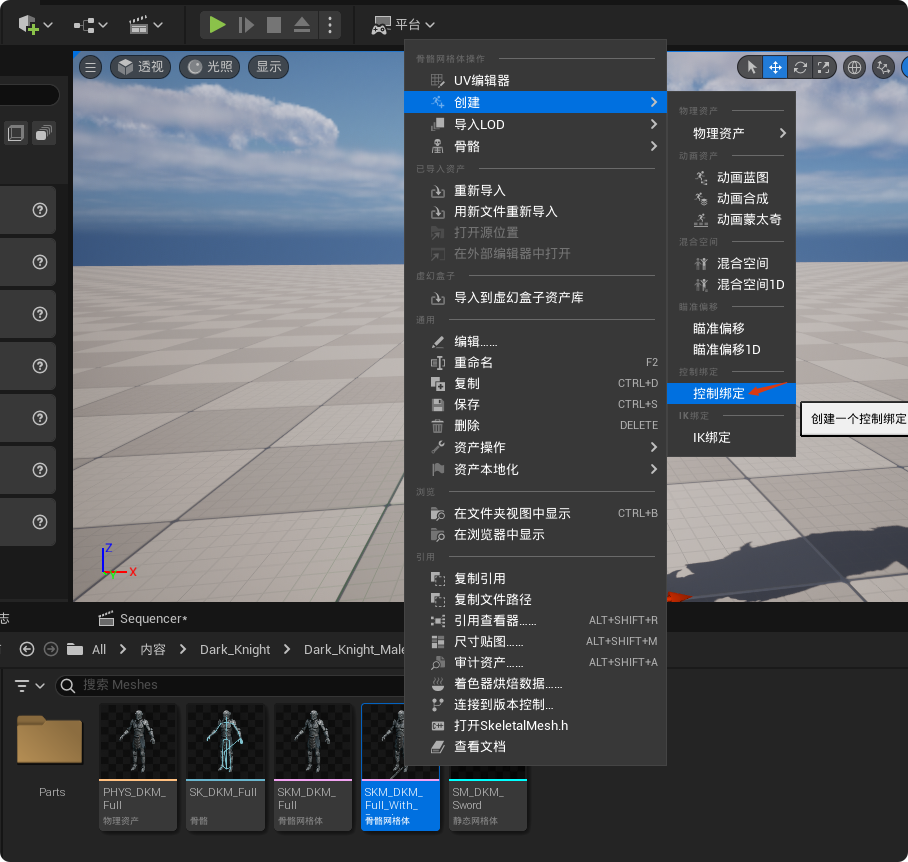Click the 复制 duplicate icon entry
Screen dimensions: 908x862
(535, 383)
